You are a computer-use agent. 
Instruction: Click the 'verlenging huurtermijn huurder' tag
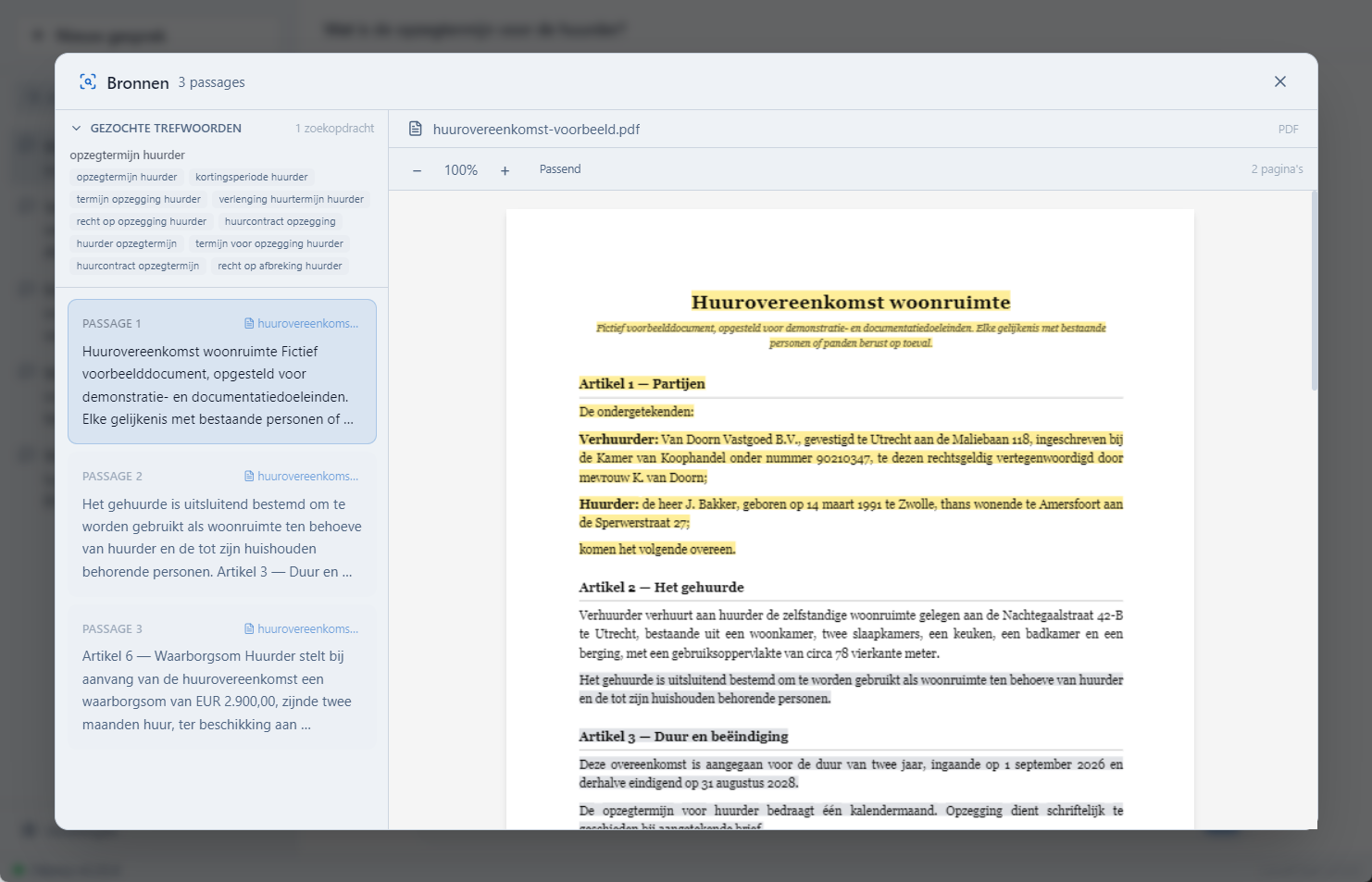coord(292,199)
